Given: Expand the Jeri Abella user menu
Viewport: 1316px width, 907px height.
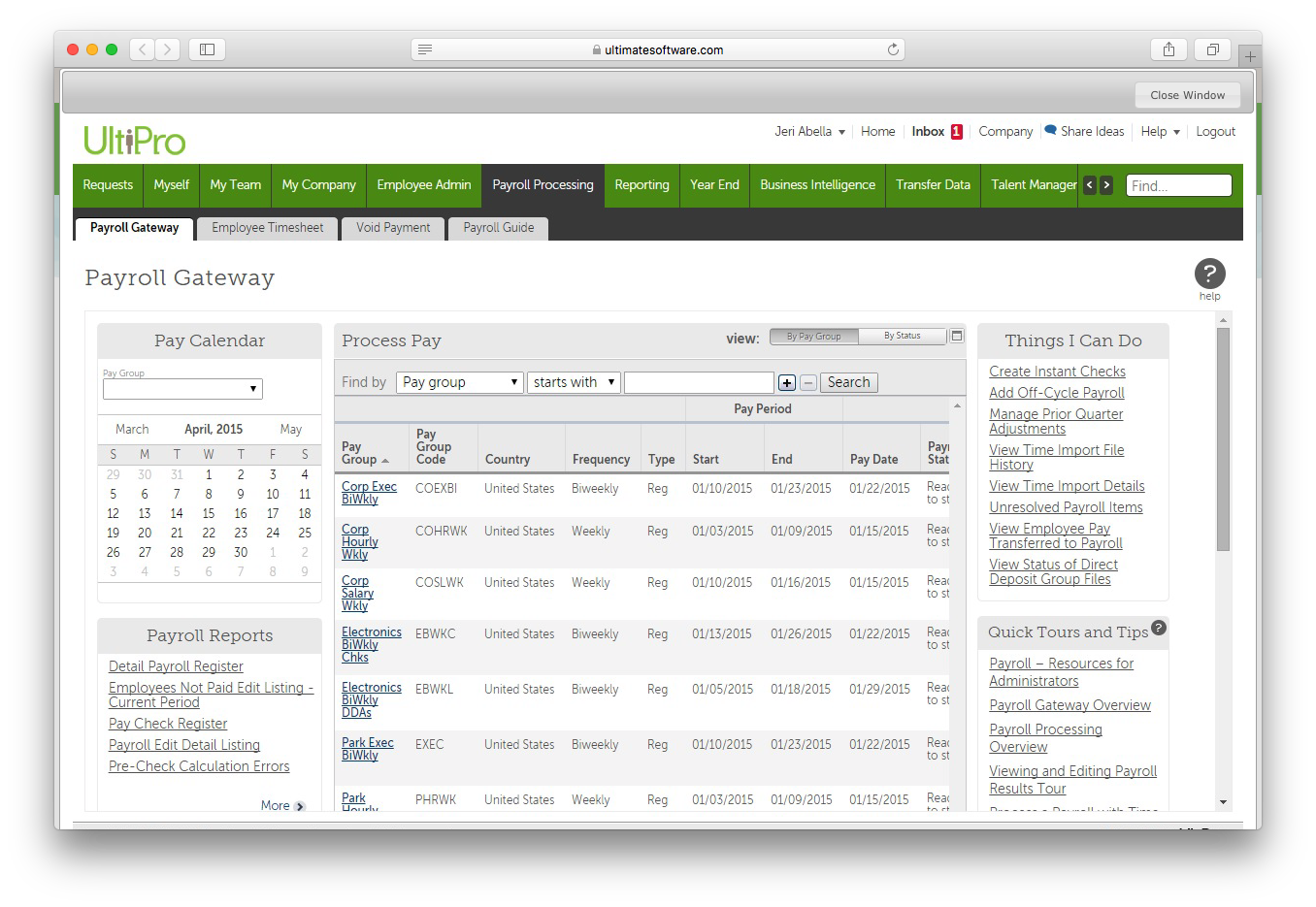Looking at the screenshot, I should (x=809, y=132).
